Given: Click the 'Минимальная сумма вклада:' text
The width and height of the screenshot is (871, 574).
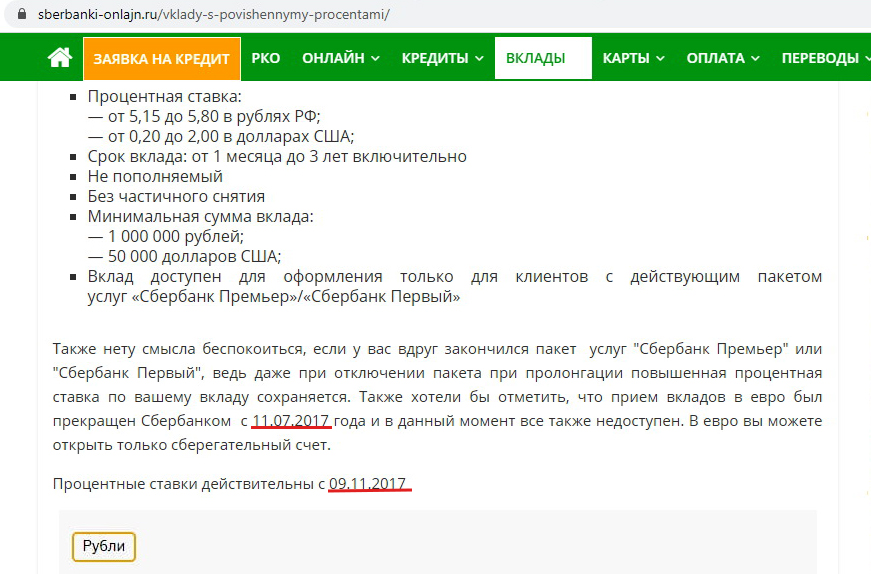Looking at the screenshot, I should tap(201, 217).
